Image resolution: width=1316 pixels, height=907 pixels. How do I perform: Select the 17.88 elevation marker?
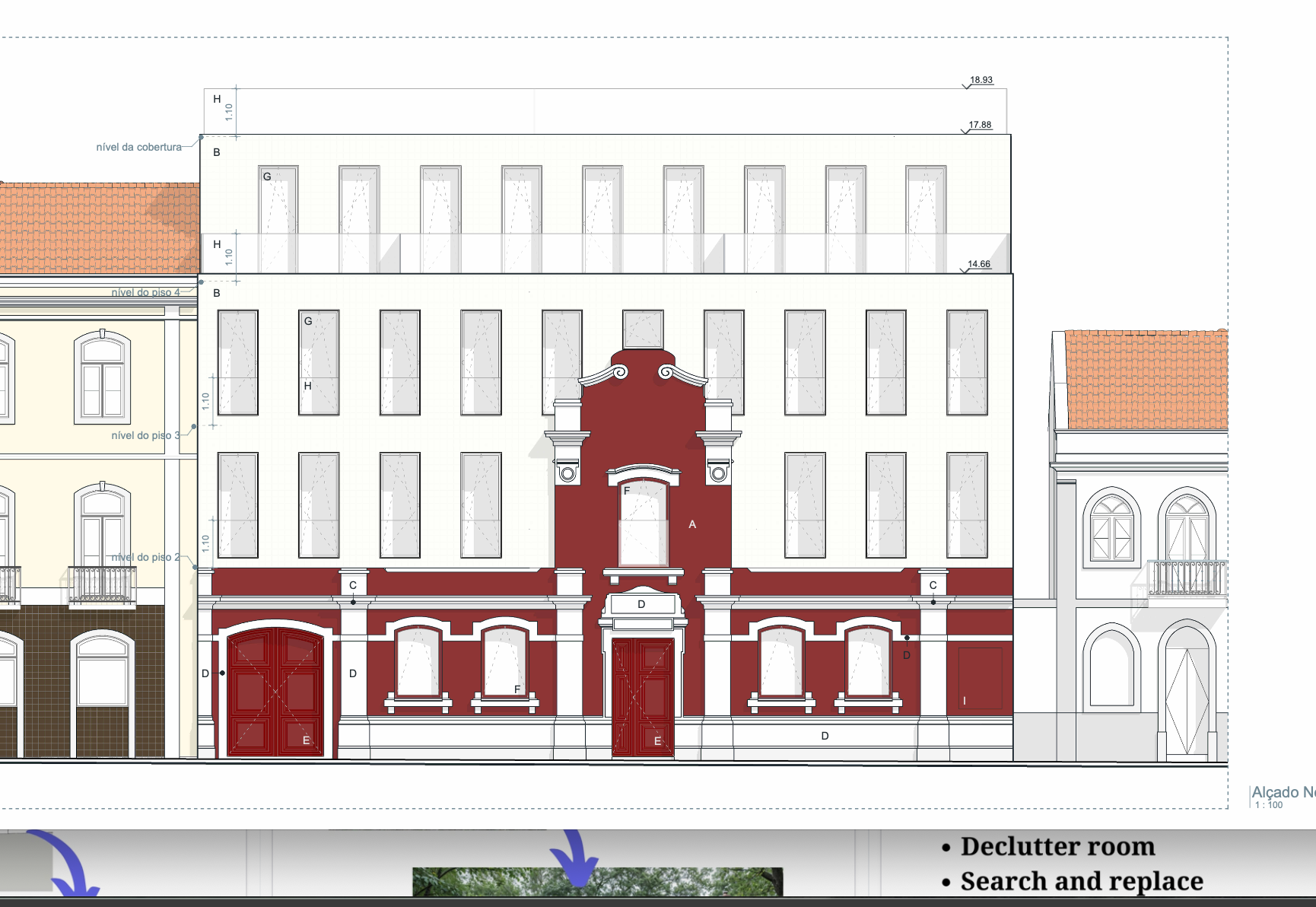pos(980,125)
